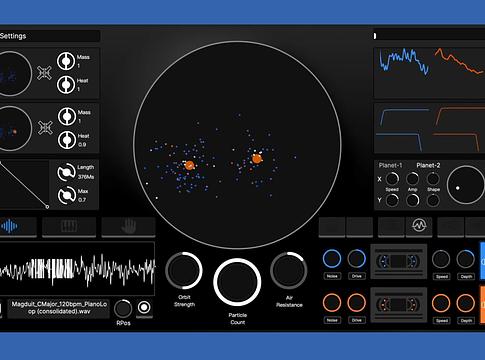Select the piano keys mode icon
Viewport: 485px width, 360px height.
click(x=69, y=227)
